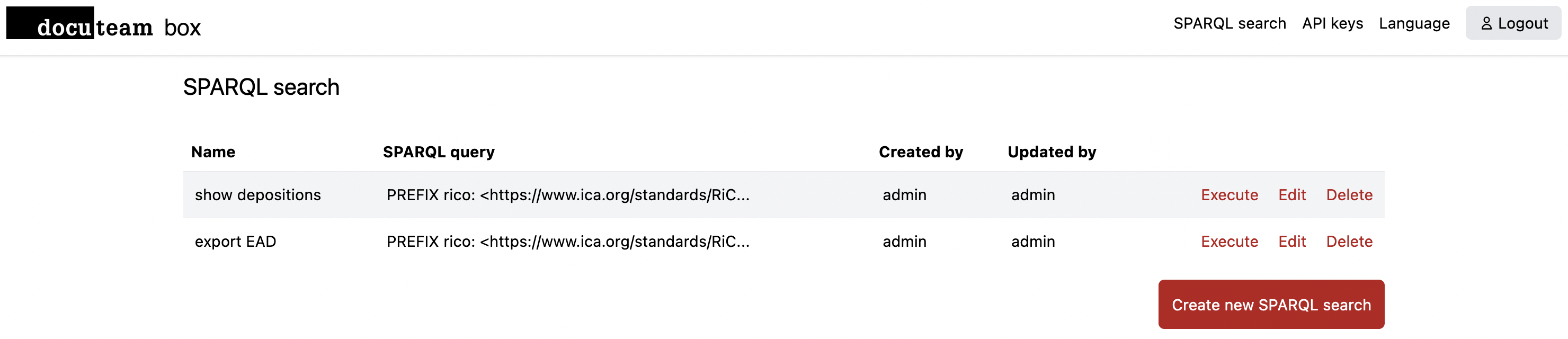The image size is (1568, 339).
Task: Click Create new SPARQL search button
Action: coord(1270,305)
